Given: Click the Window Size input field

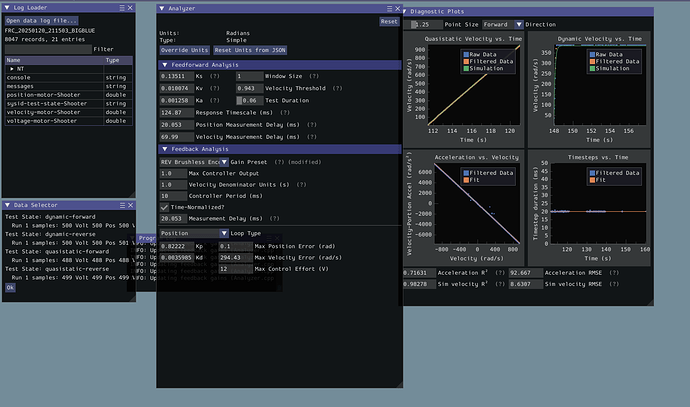Looking at the screenshot, I should coord(250,76).
